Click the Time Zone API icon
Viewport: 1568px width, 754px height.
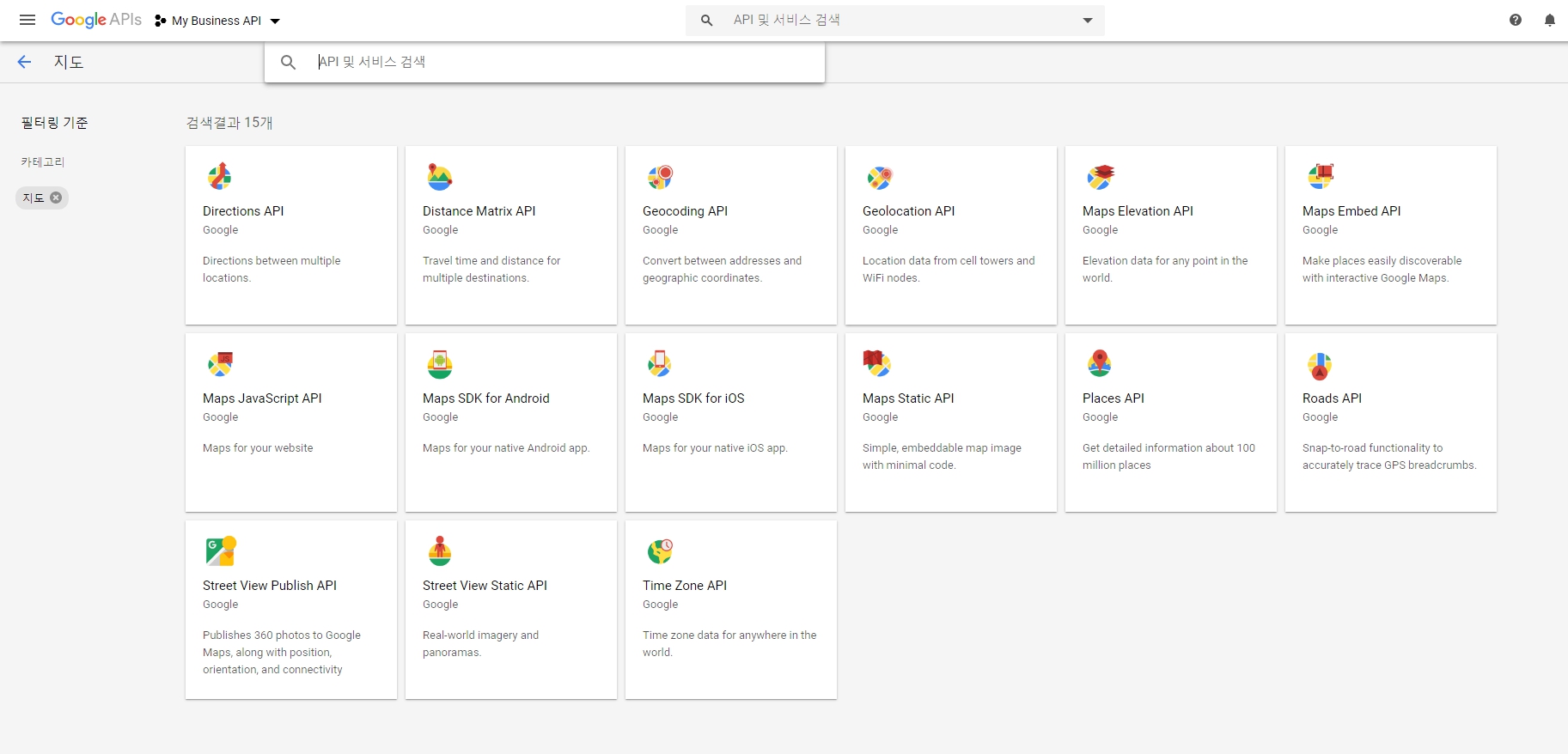pos(660,550)
